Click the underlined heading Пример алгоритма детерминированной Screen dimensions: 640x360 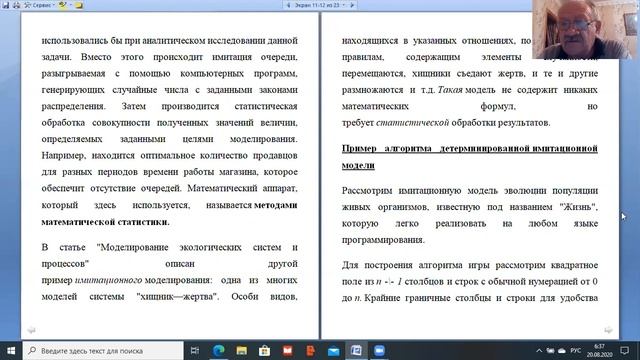436,148
